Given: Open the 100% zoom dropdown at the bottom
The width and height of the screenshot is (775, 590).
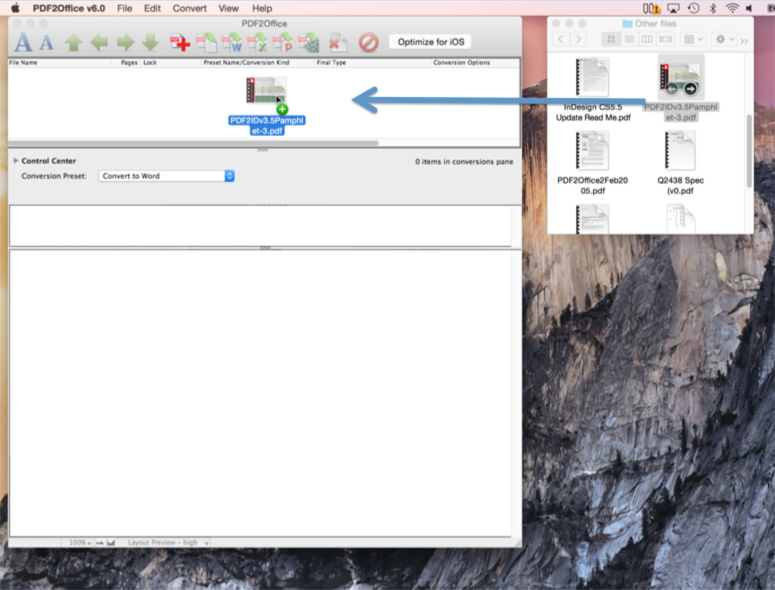Looking at the screenshot, I should point(80,543).
